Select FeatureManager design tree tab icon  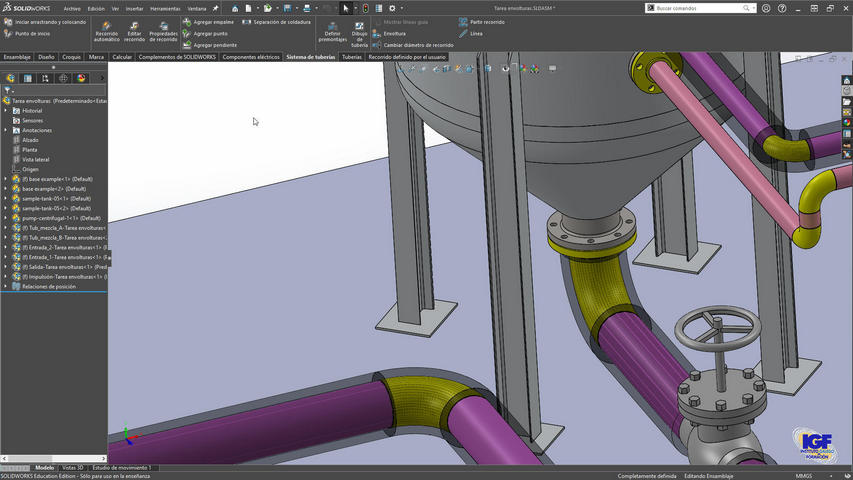(10, 78)
